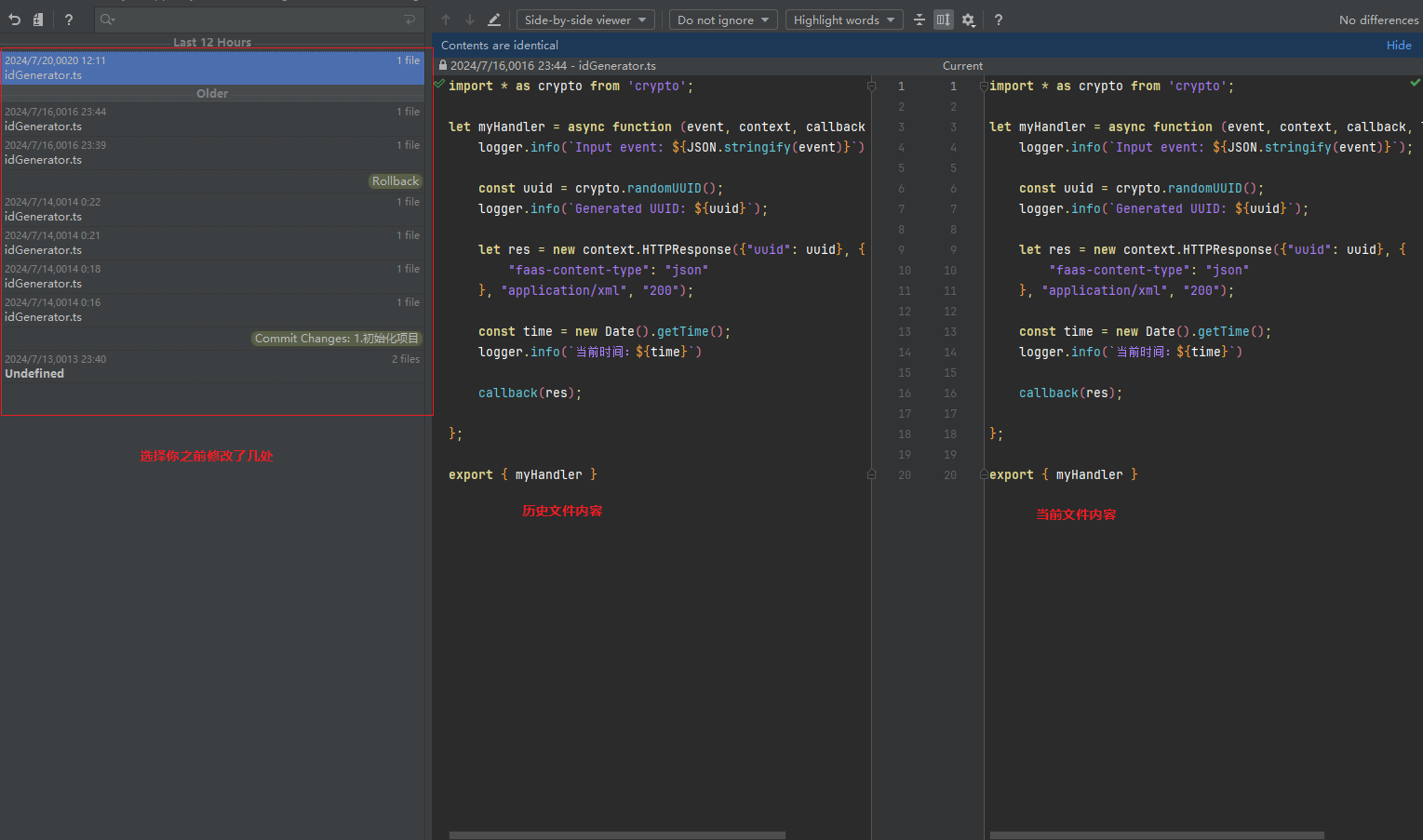
Task: Open help for the revisions panel
Action: 69,20
